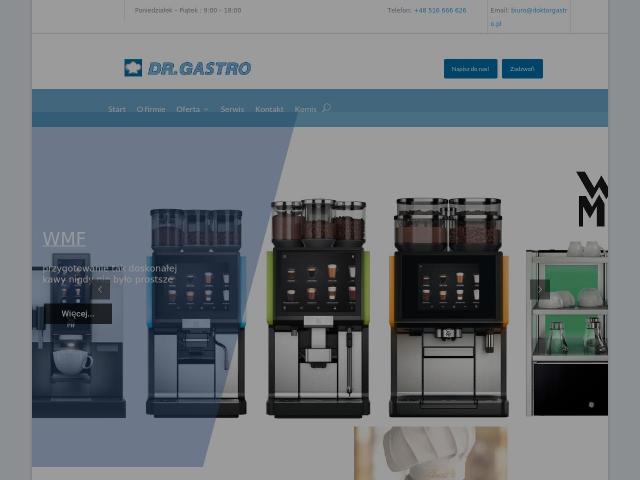Screen dimensions: 640x480
Task: Click the chef image below the slider
Action: (431, 453)
